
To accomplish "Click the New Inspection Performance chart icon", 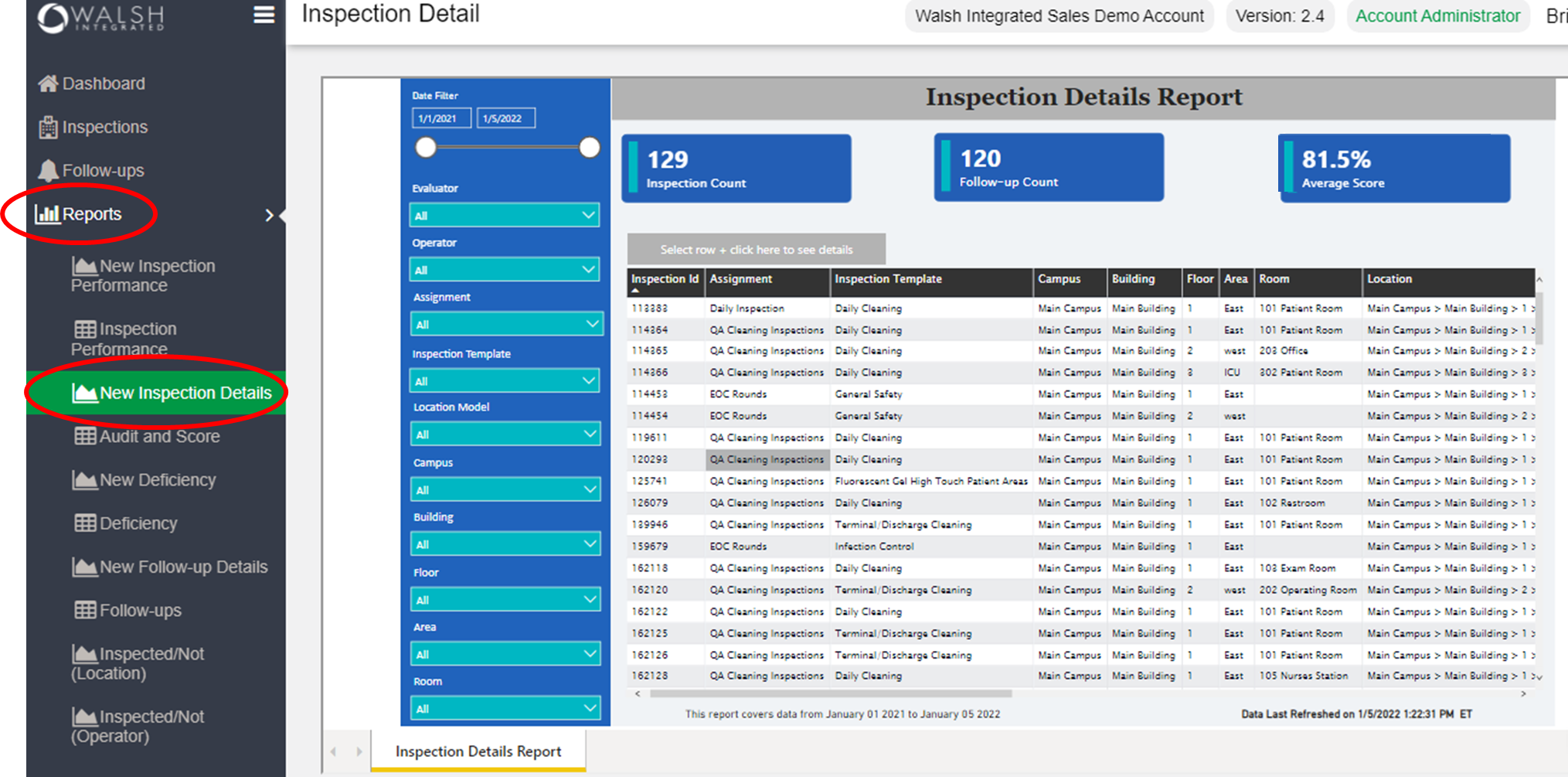I will (85, 266).
